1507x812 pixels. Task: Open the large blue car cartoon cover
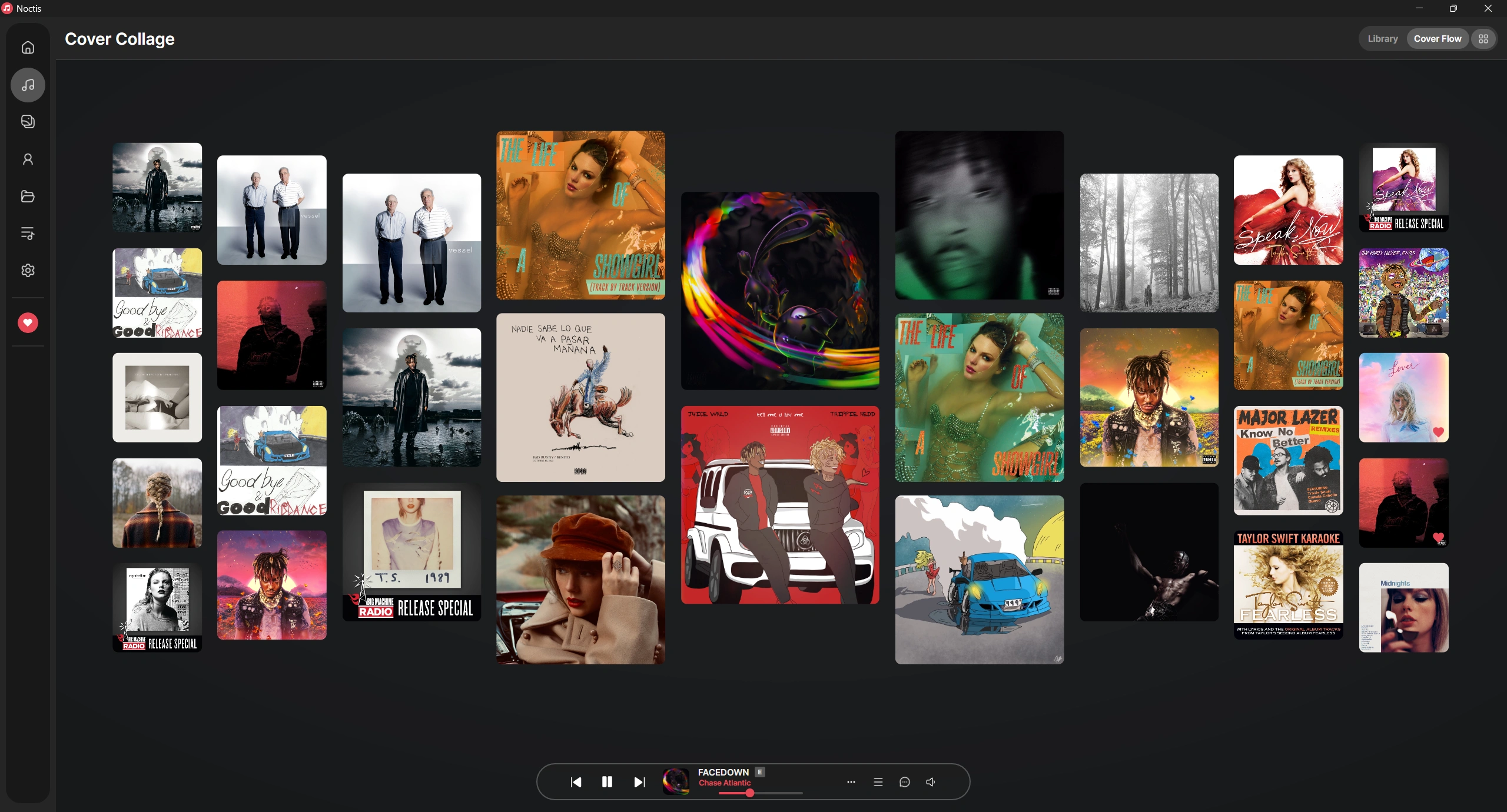coord(980,580)
